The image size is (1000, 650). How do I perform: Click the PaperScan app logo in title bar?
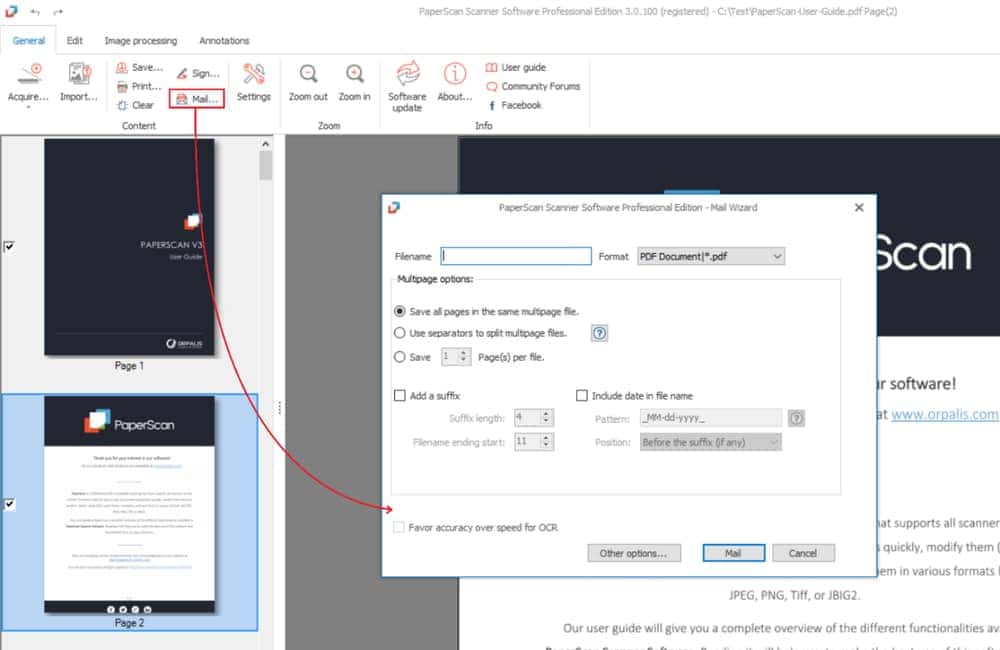click(11, 11)
